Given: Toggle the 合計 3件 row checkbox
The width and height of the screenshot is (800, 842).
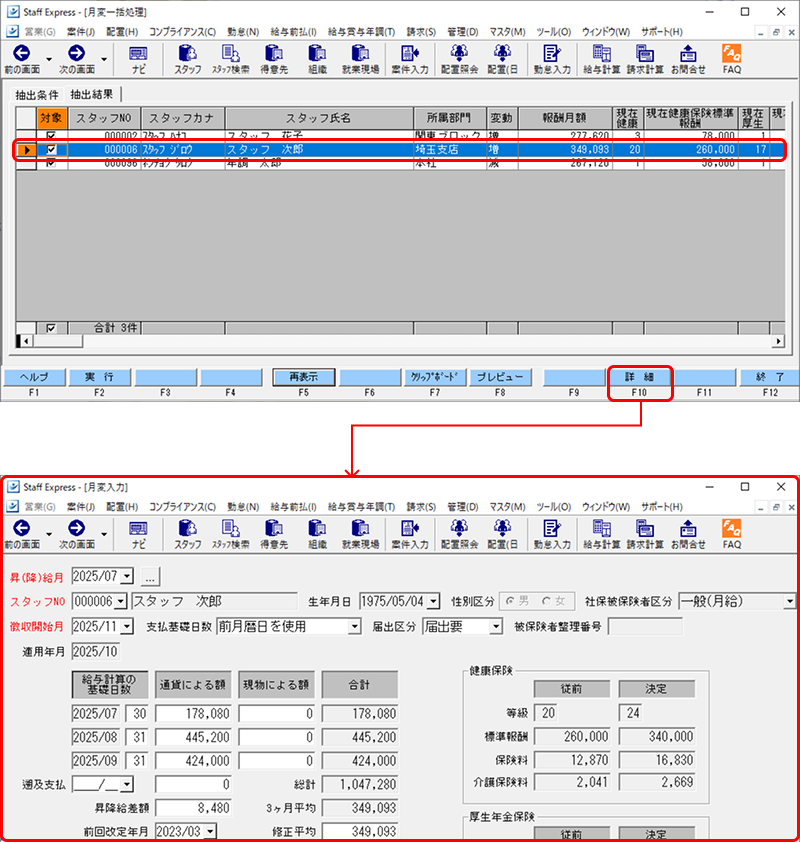Looking at the screenshot, I should point(51,328).
